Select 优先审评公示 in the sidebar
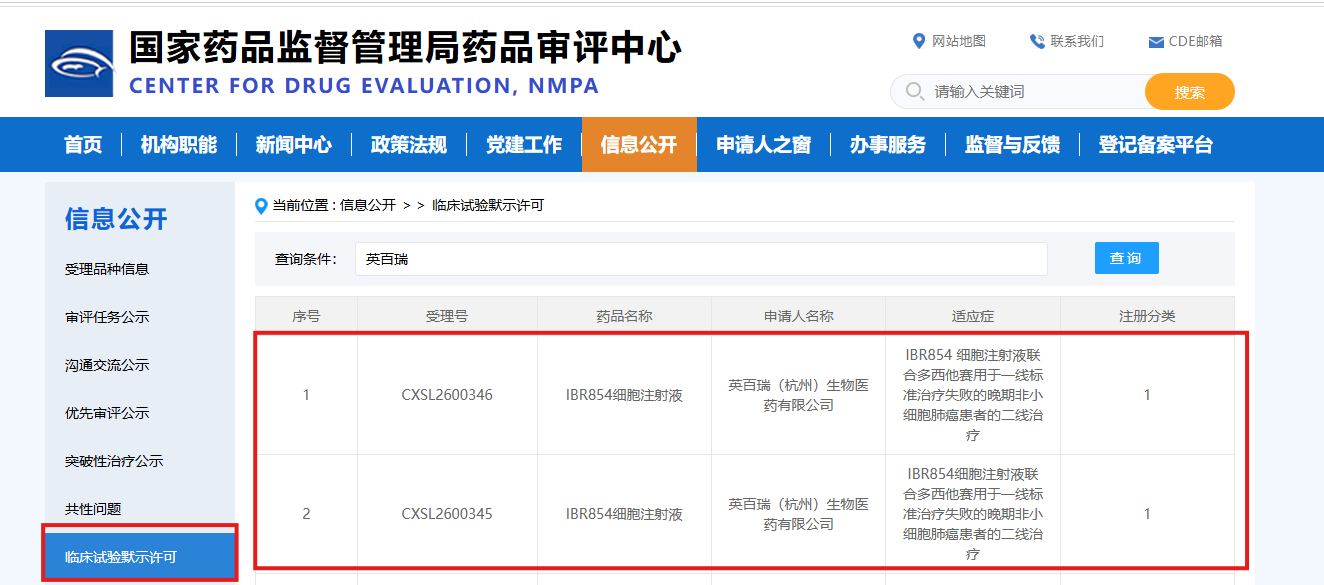 click(107, 413)
